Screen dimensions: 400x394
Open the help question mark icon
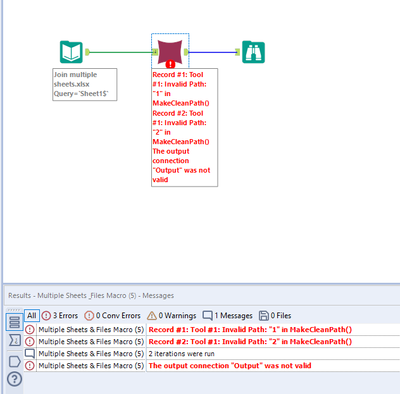tap(15, 379)
